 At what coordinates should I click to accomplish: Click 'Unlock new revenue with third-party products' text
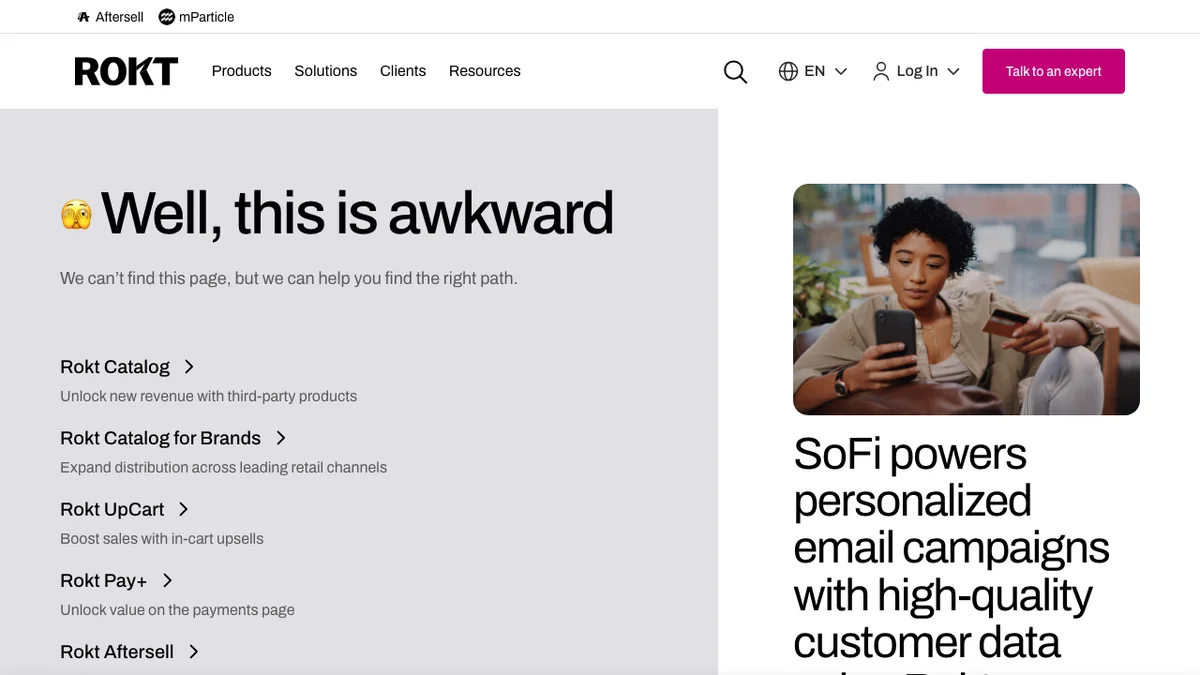[x=208, y=396]
